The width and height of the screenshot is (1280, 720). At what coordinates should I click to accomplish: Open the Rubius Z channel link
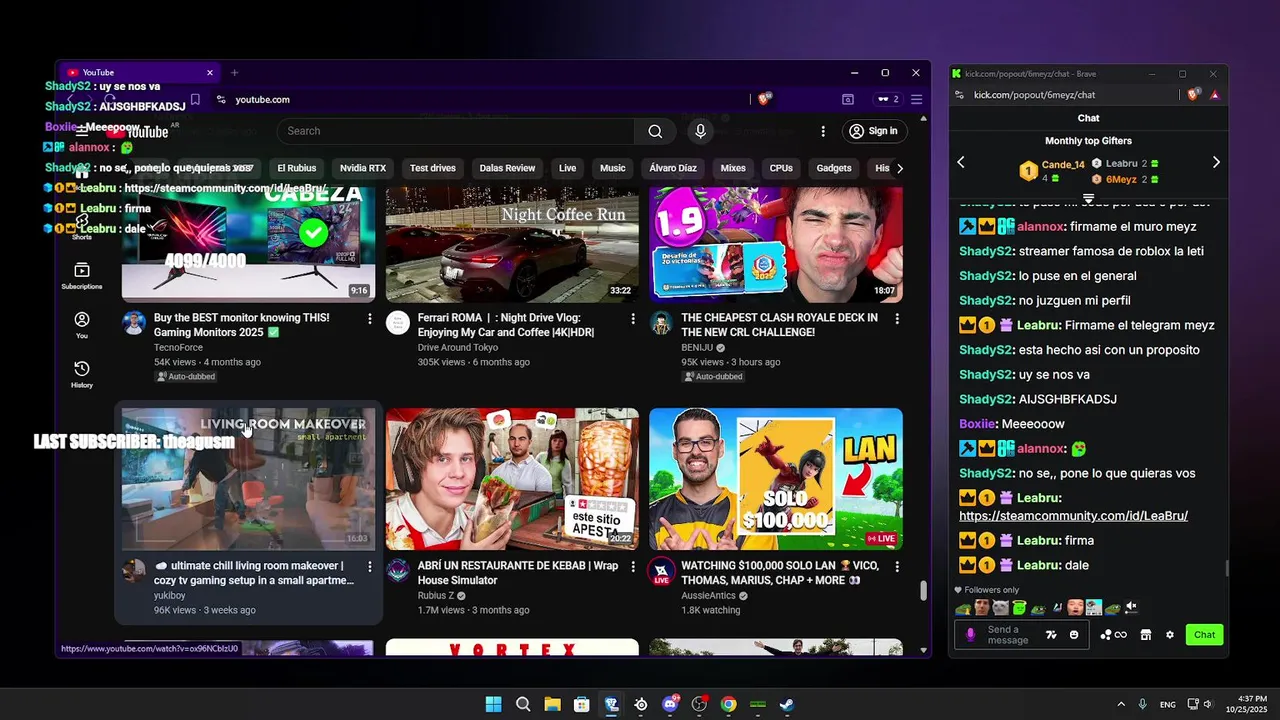[x=436, y=595]
